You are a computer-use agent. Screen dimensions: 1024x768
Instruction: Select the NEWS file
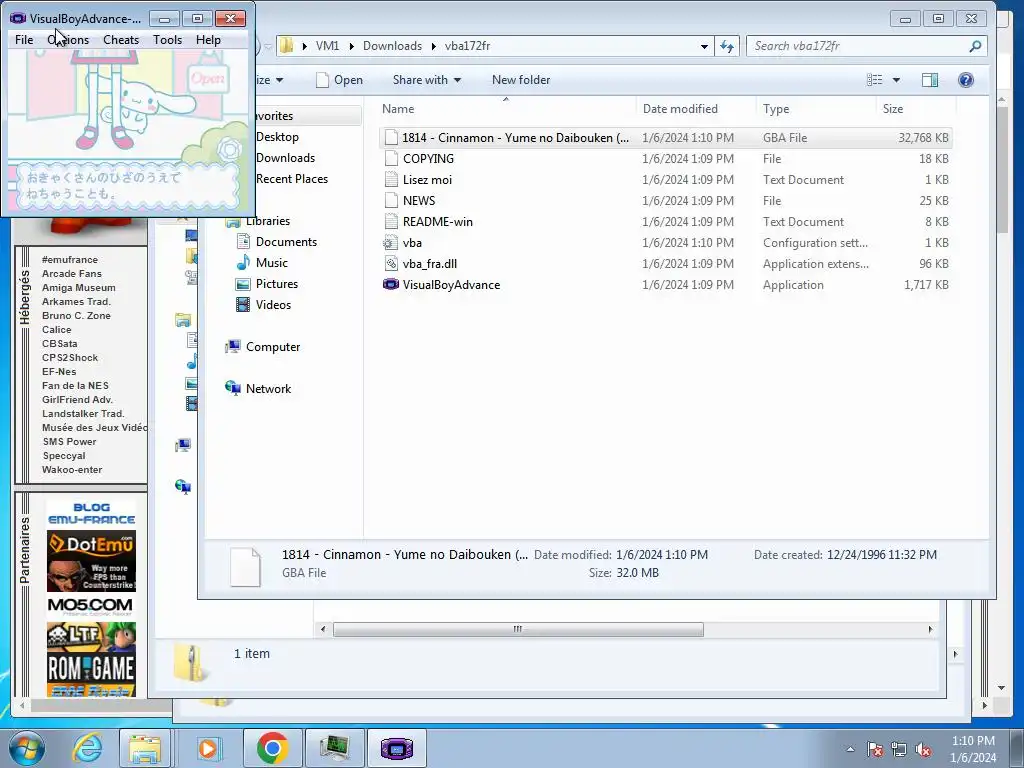tap(419, 200)
